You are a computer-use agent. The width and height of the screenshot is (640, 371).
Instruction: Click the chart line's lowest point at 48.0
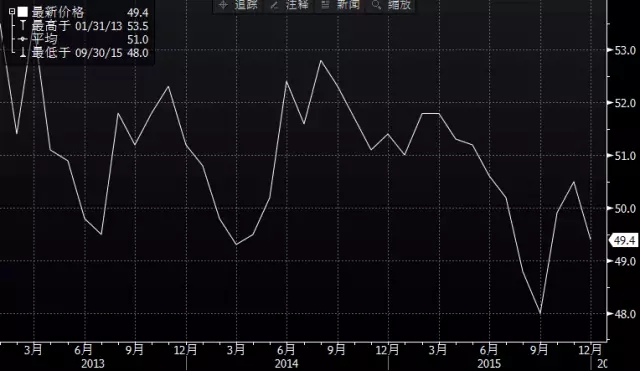(x=540, y=313)
